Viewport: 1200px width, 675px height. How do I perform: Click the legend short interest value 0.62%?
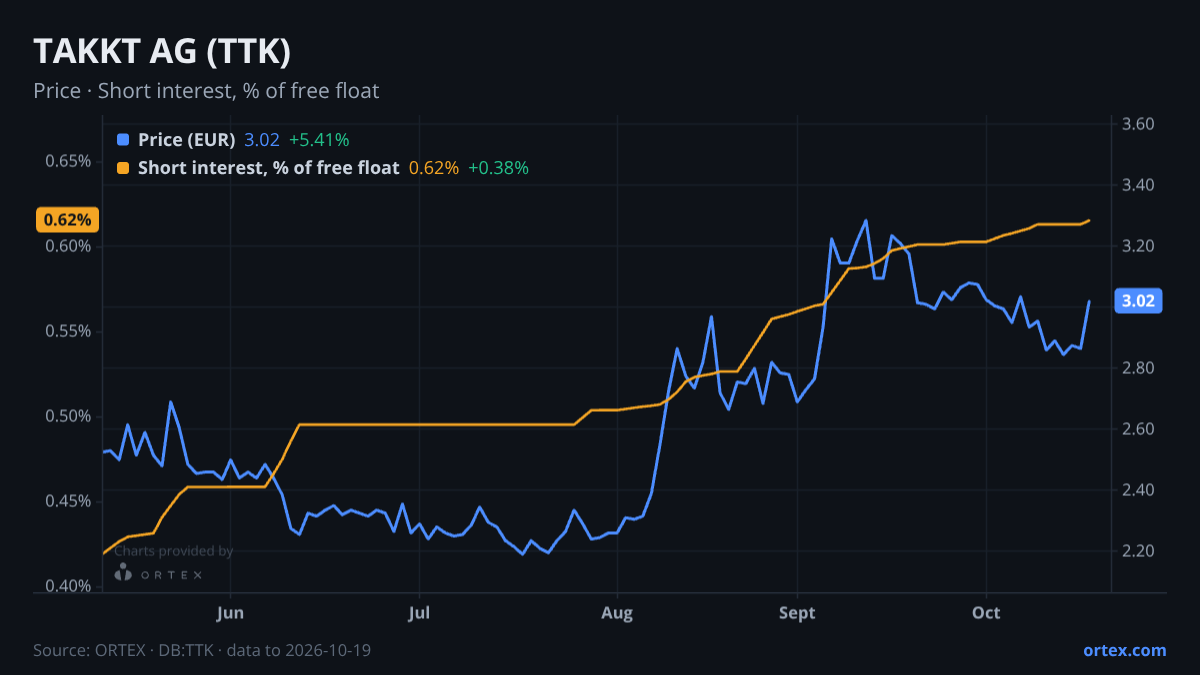pyautogui.click(x=434, y=168)
